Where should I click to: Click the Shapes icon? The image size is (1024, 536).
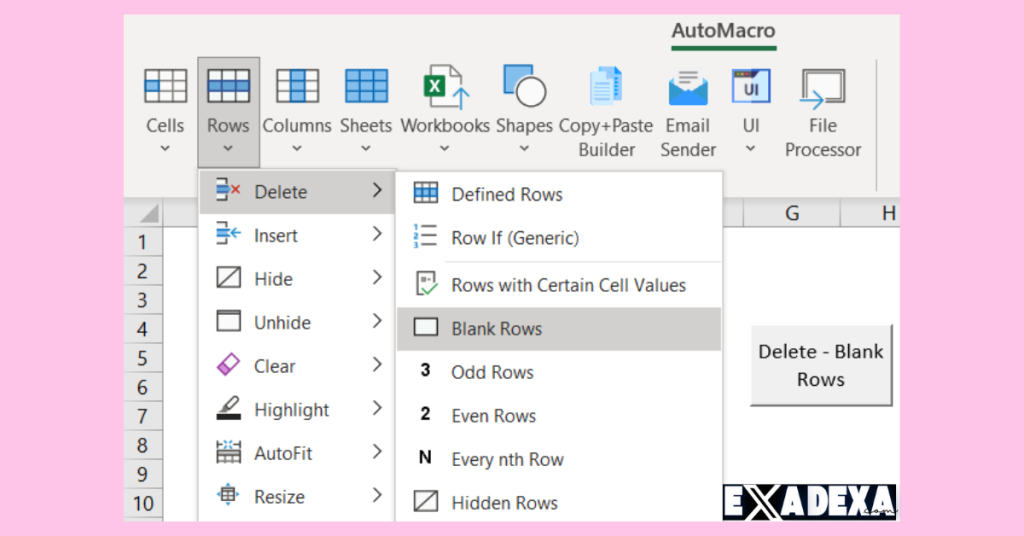tap(524, 85)
